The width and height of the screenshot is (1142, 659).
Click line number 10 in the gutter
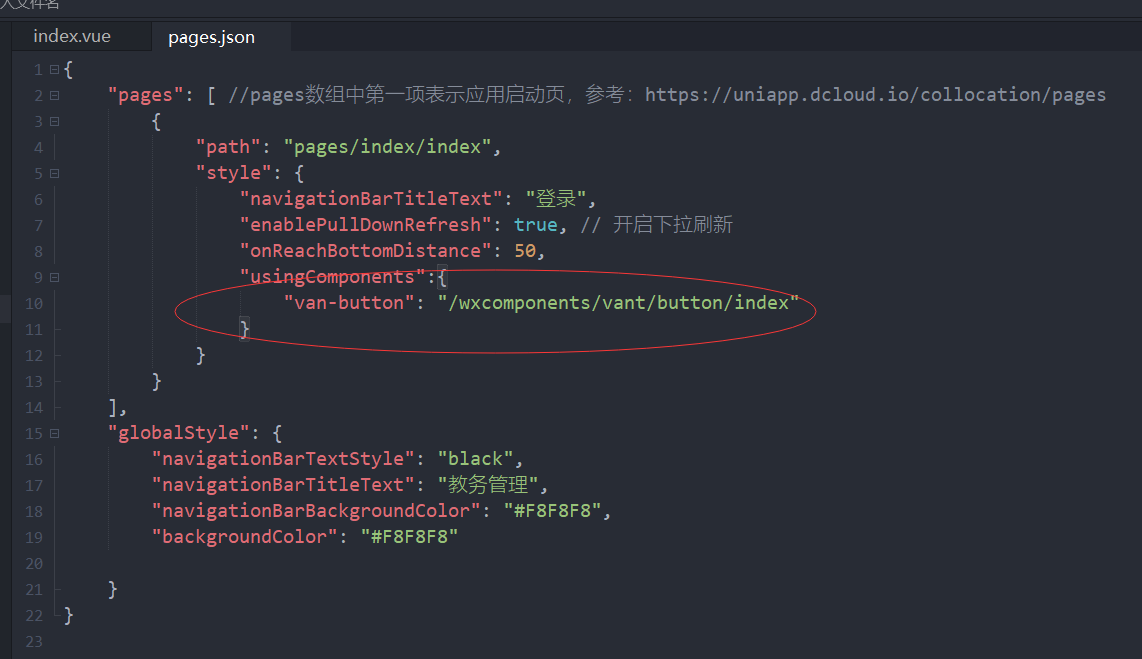34,304
